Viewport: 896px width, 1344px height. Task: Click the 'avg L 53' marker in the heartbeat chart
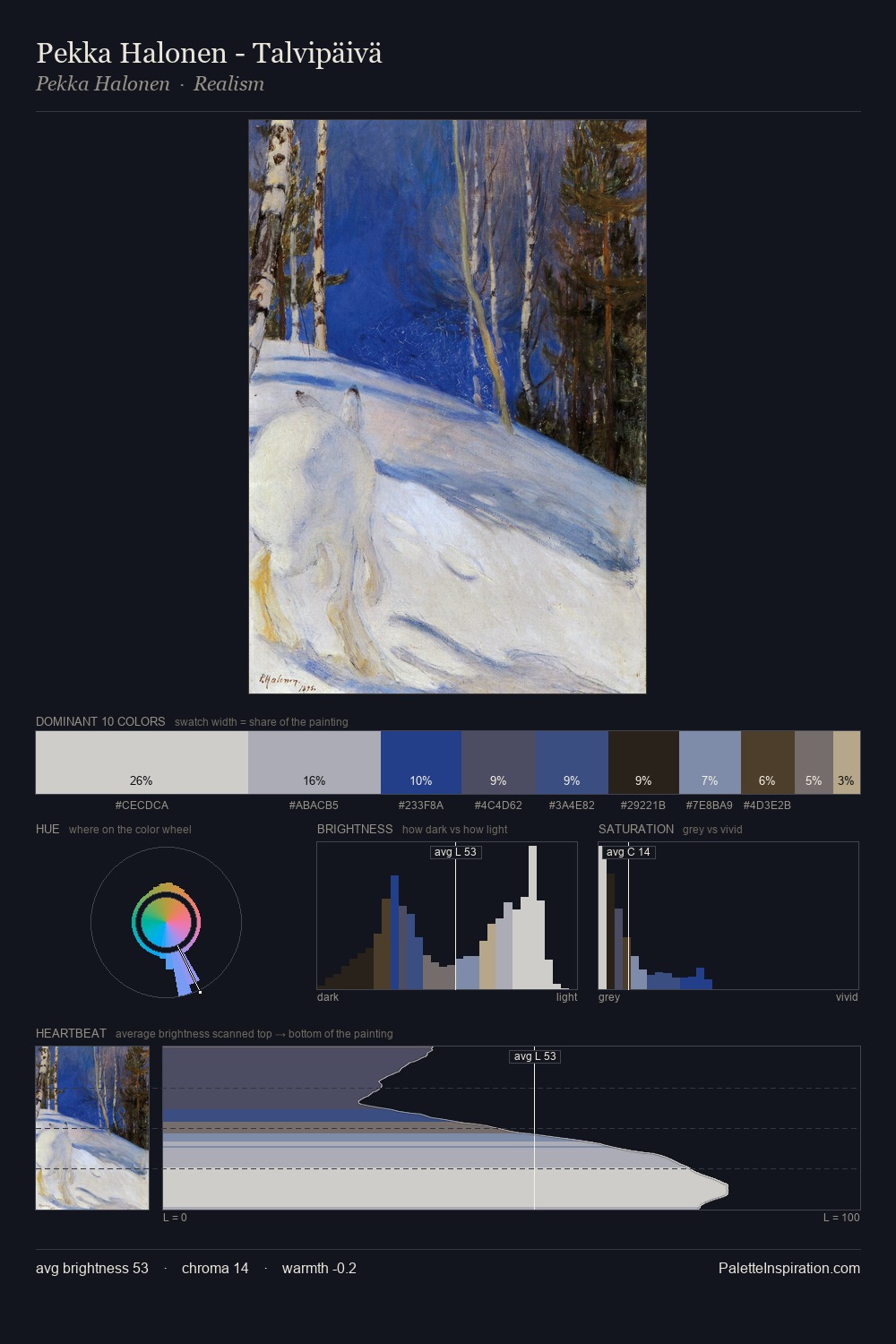pyautogui.click(x=535, y=1056)
